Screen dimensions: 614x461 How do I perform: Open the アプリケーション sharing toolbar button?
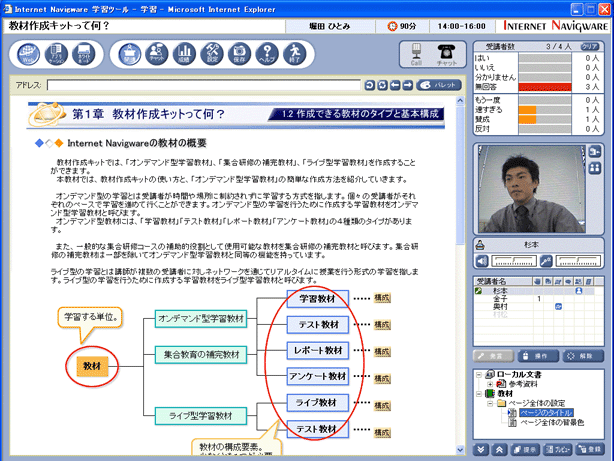[x=56, y=54]
